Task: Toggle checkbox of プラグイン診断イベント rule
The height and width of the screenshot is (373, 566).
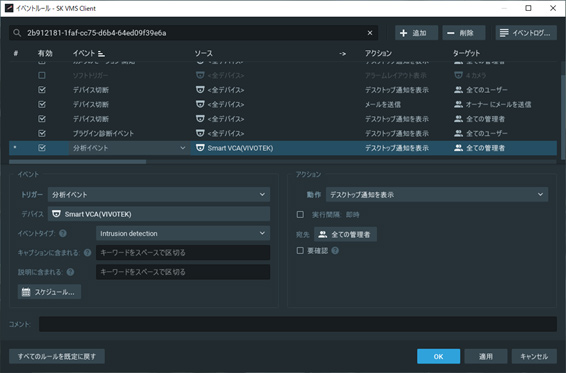Action: point(42,133)
